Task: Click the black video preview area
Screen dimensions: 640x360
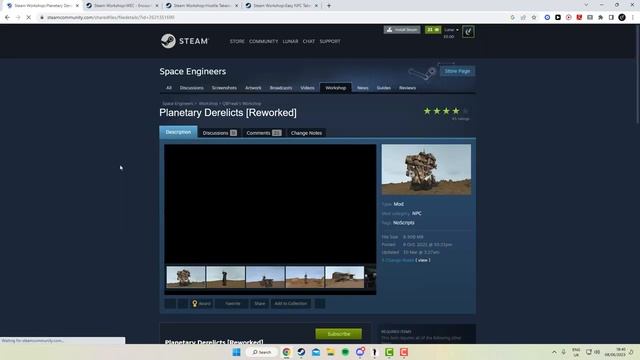Action: click(270, 204)
